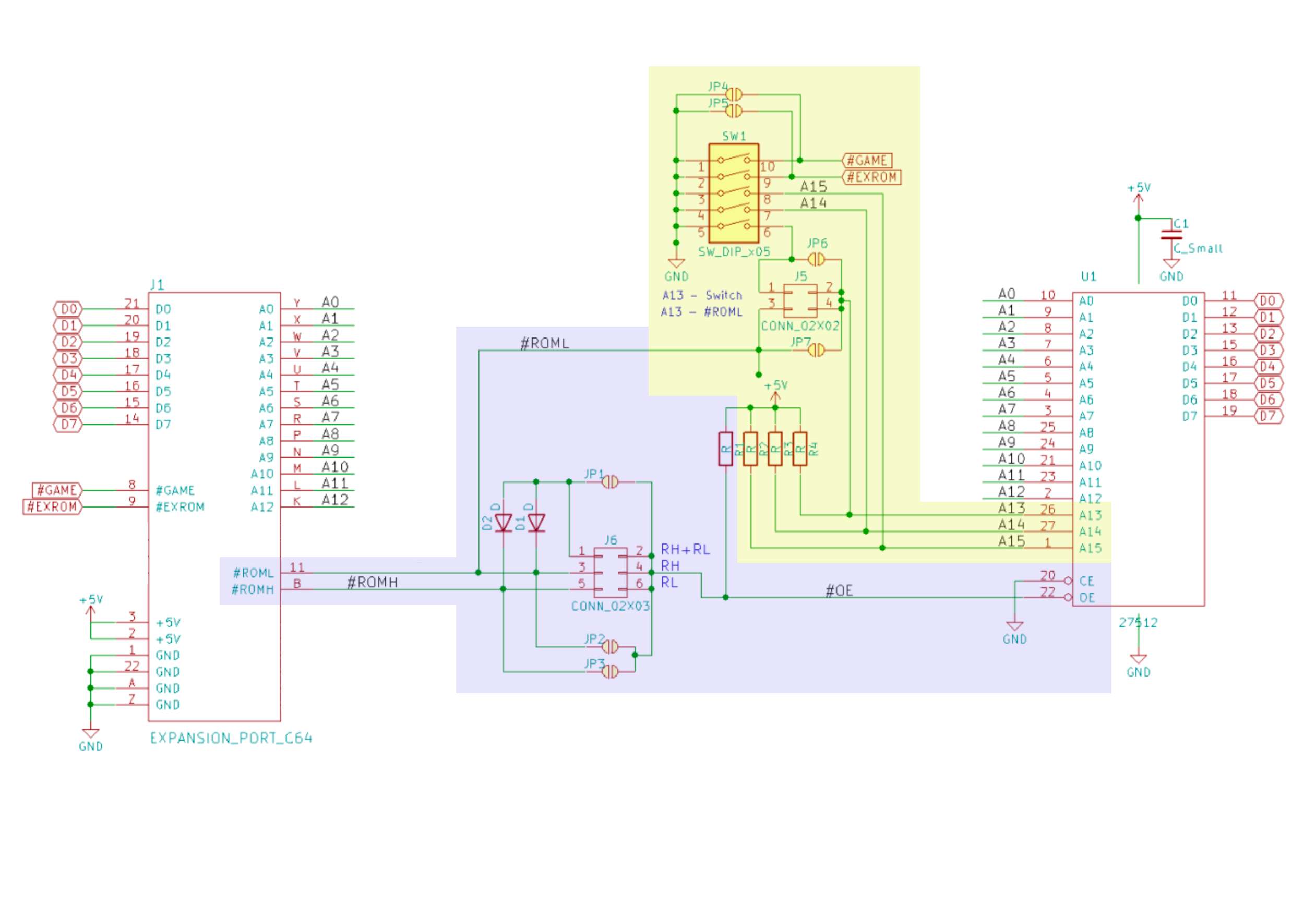The image size is (1316, 906).
Task: Click the #EXROM label left of J1
Action: click(52, 507)
